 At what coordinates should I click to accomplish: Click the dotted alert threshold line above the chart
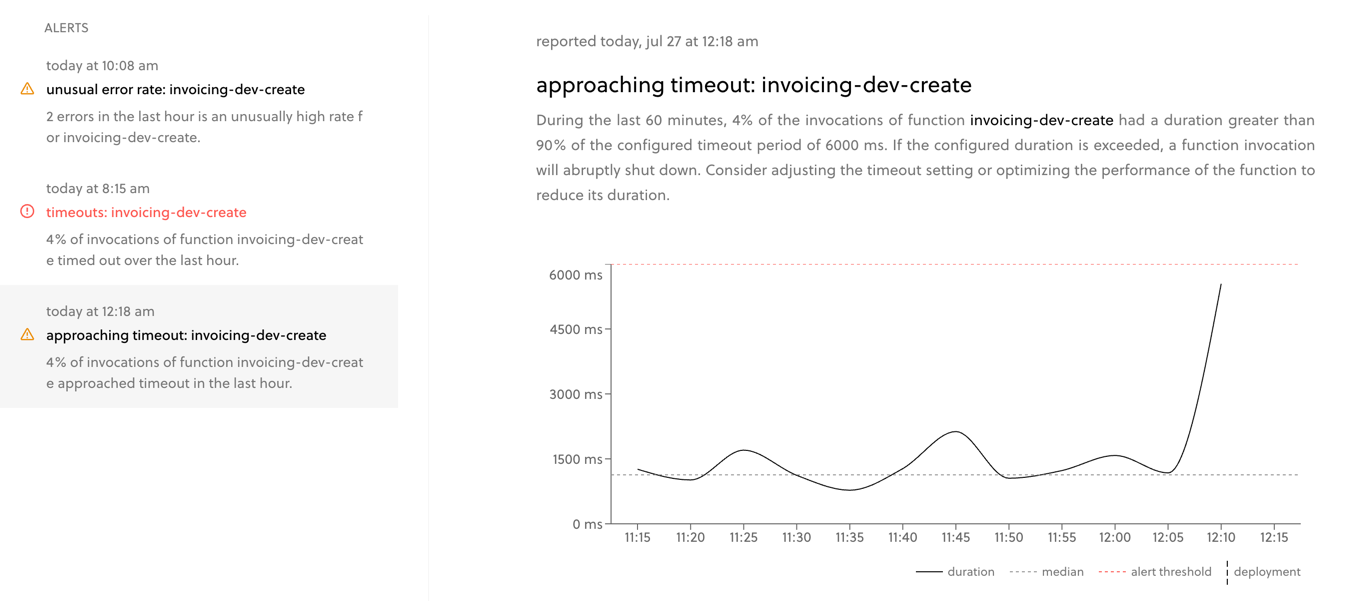950,263
